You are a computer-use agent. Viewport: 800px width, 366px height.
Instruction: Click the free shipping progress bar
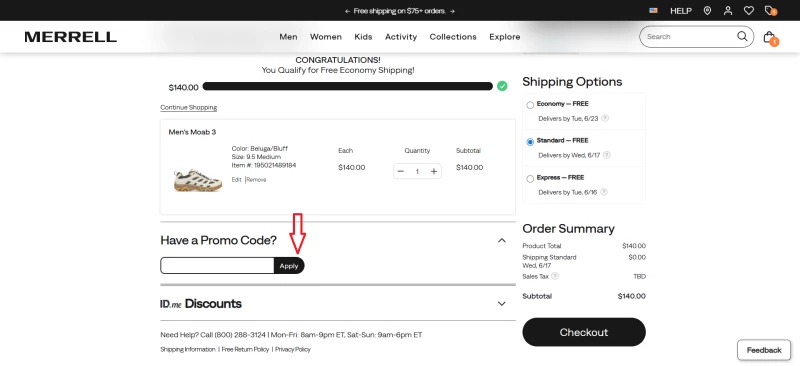(347, 86)
